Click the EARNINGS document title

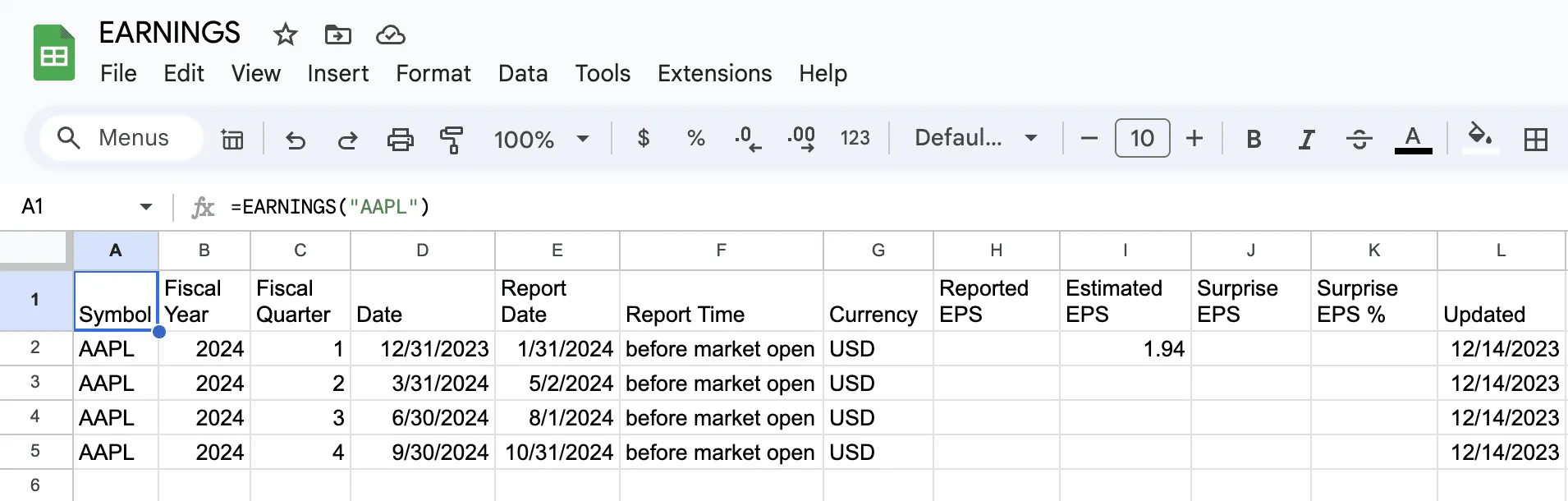tap(169, 33)
